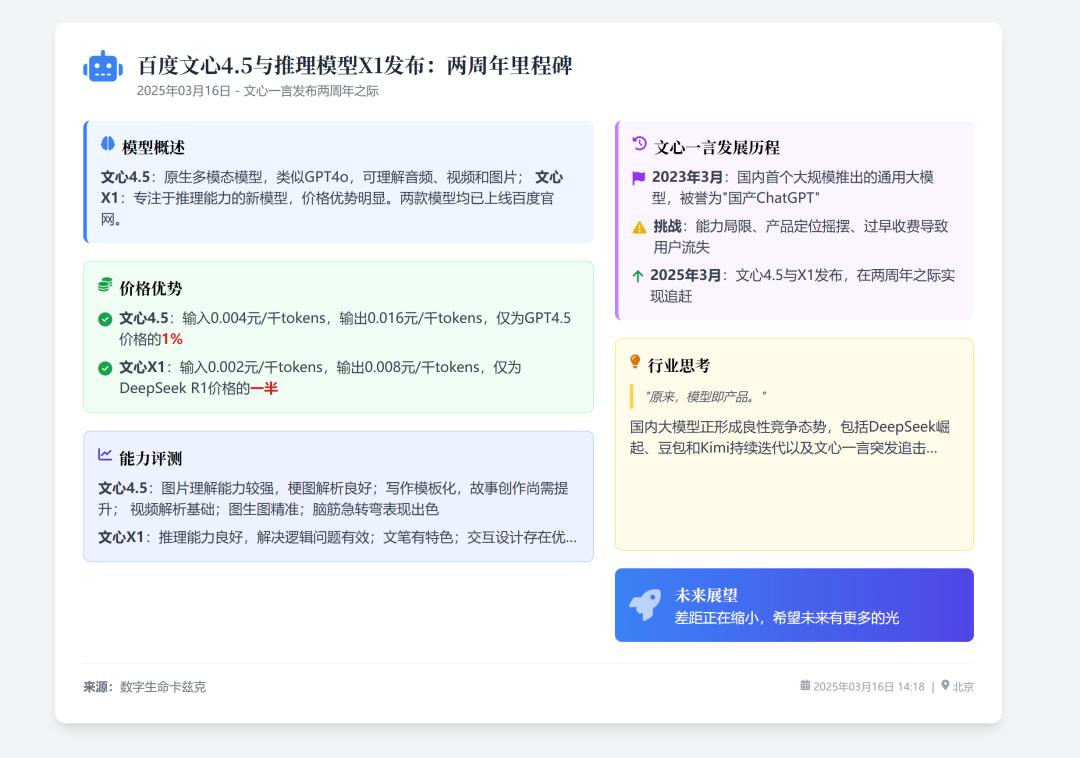Click the 模型概述 section heading
Viewport: 1080px width, 758px height.
[154, 147]
